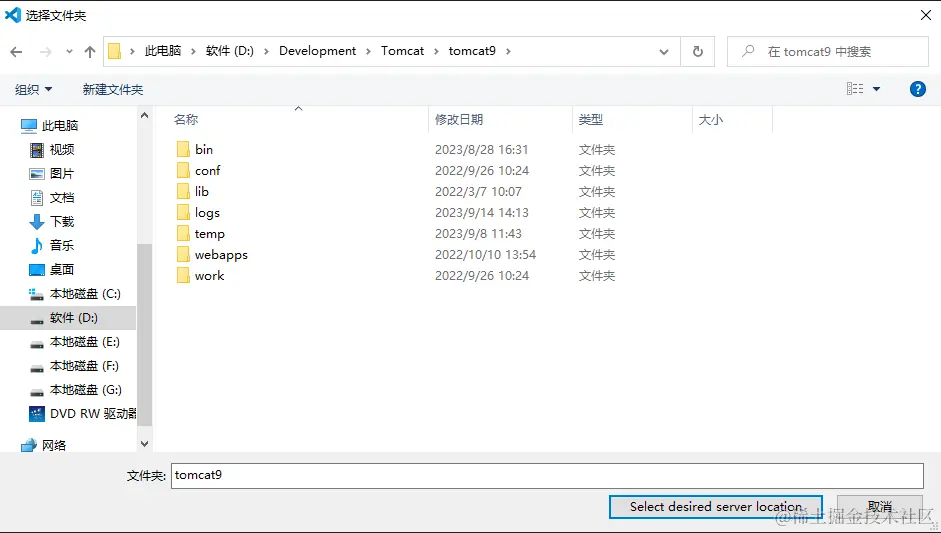Go back with the left arrow
Image resolution: width=941 pixels, height=533 pixels.
16,52
